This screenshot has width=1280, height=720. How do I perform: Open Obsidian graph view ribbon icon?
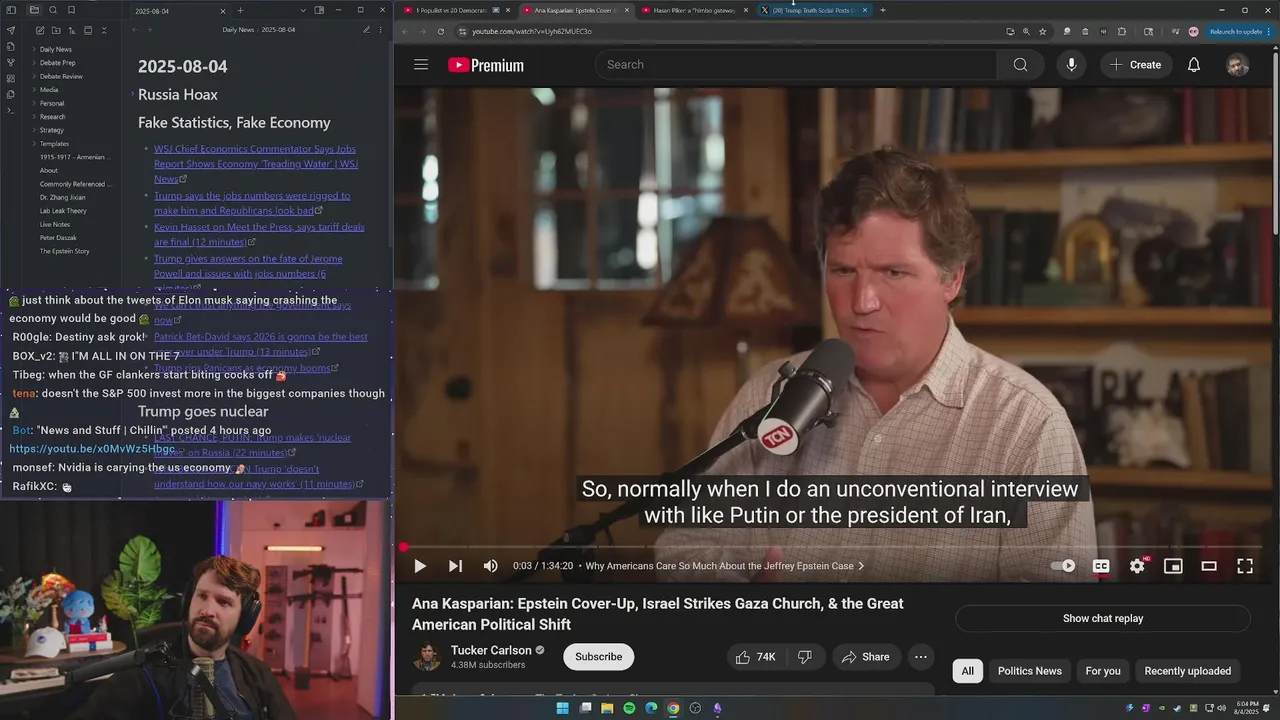click(11, 62)
